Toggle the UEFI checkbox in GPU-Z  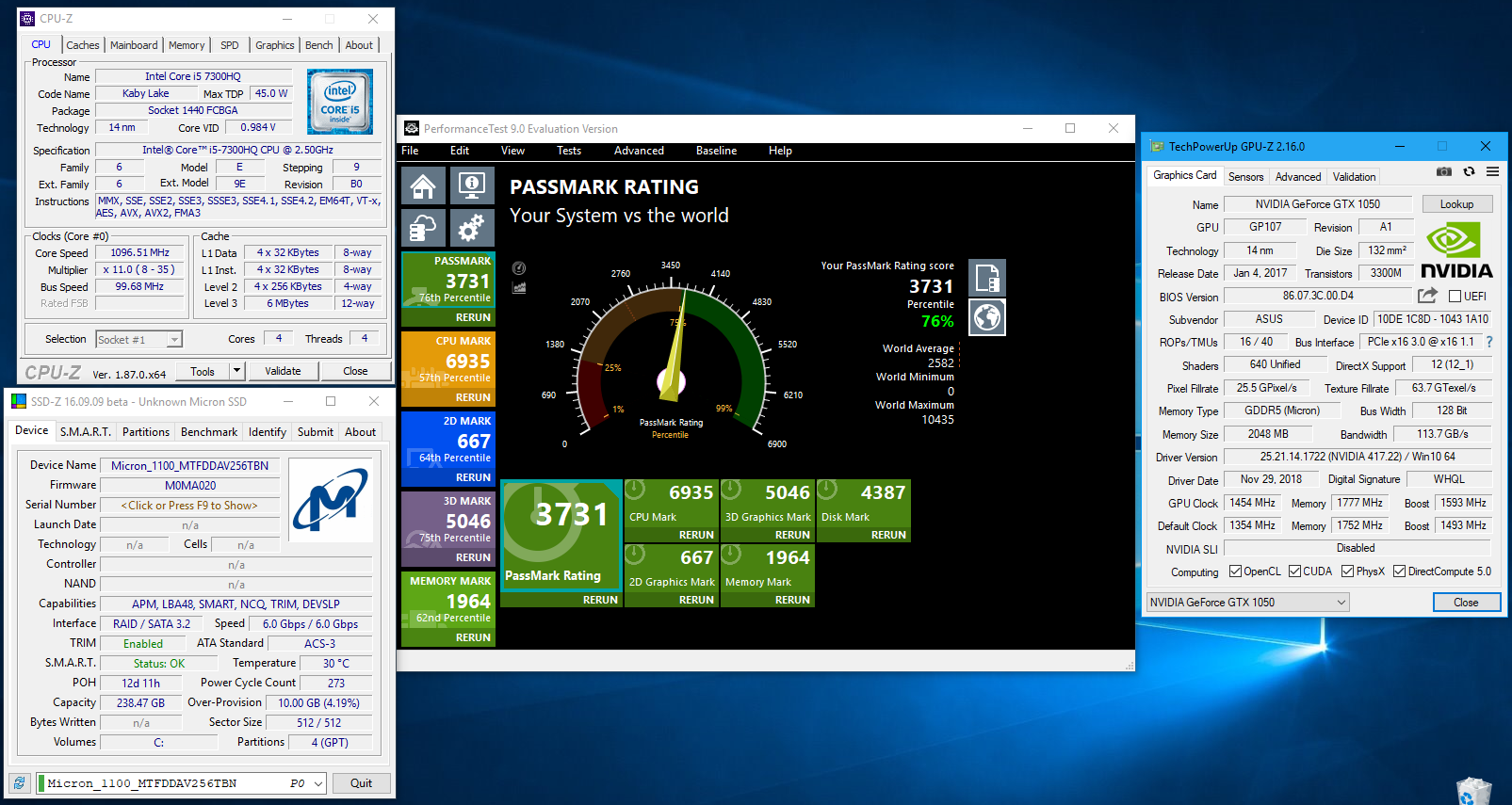pyautogui.click(x=1455, y=297)
